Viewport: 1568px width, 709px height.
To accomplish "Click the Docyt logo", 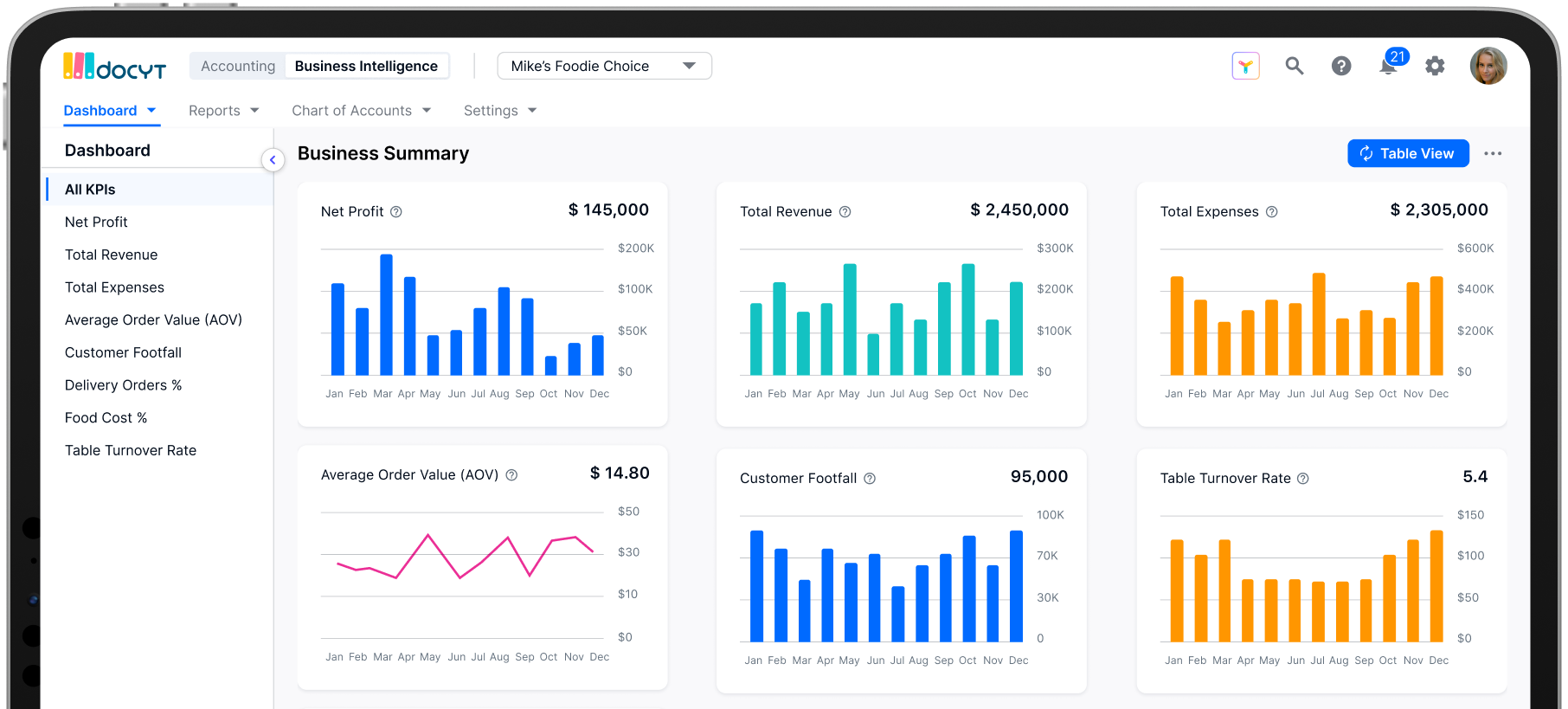I will tap(114, 66).
